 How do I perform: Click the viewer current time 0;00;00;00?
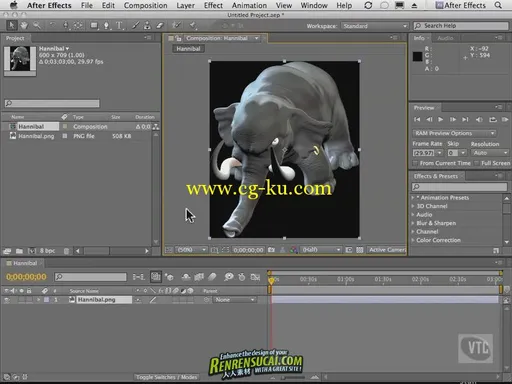[x=248, y=250]
